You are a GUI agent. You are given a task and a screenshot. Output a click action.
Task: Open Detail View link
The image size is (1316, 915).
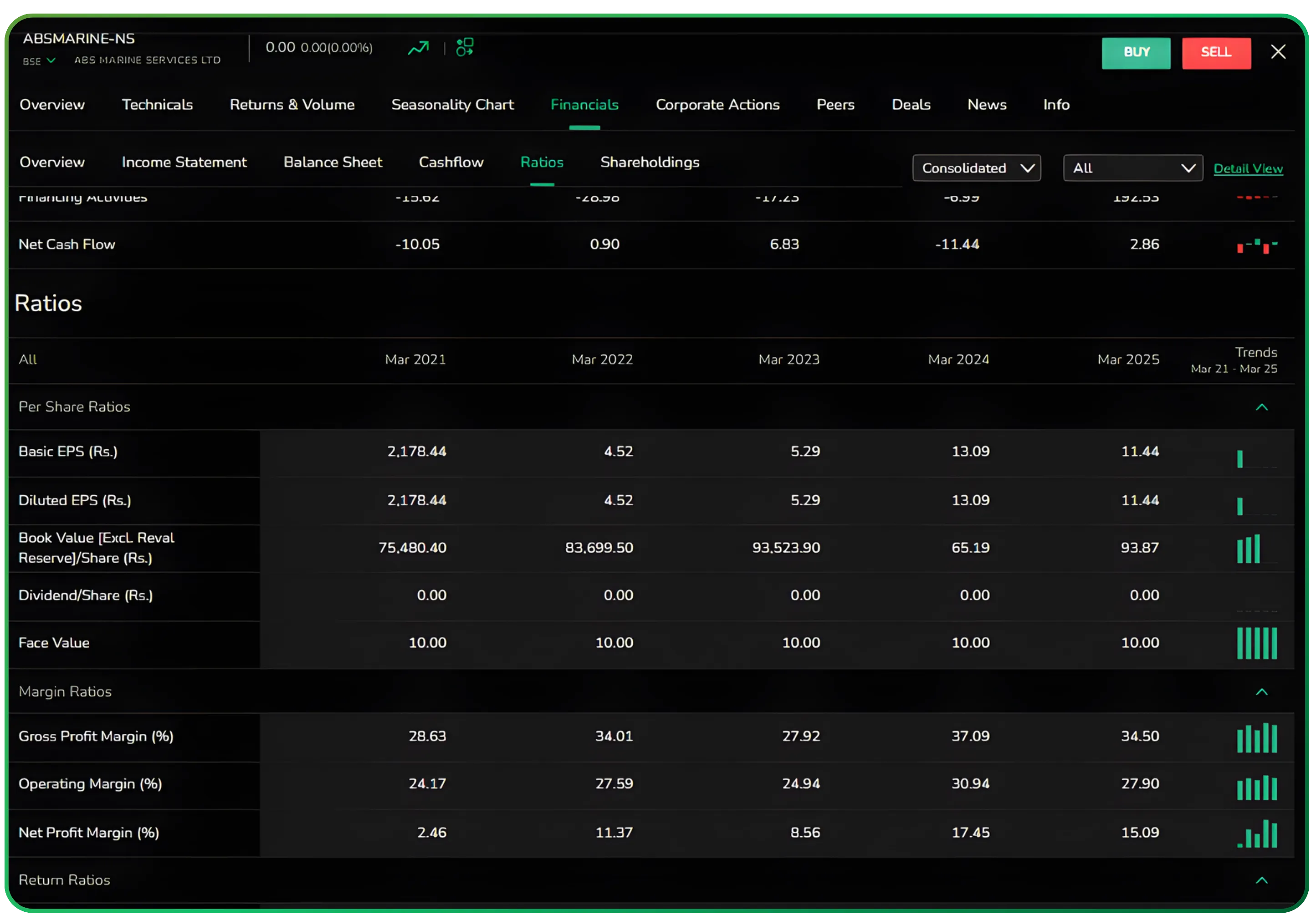point(1249,168)
